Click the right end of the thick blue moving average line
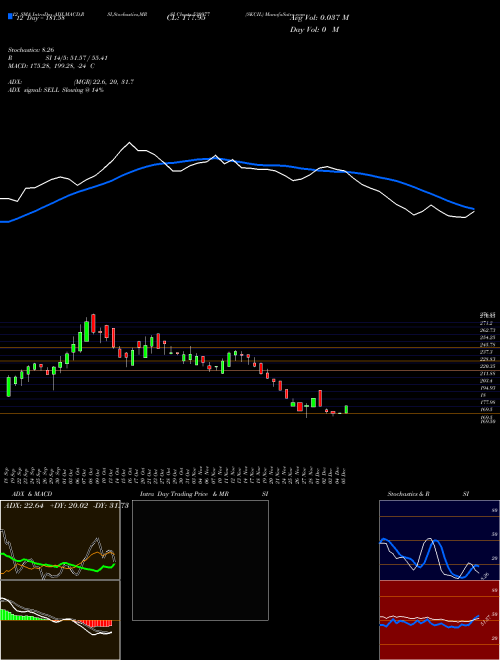Screen dimensions: 500x660 click(x=473, y=209)
